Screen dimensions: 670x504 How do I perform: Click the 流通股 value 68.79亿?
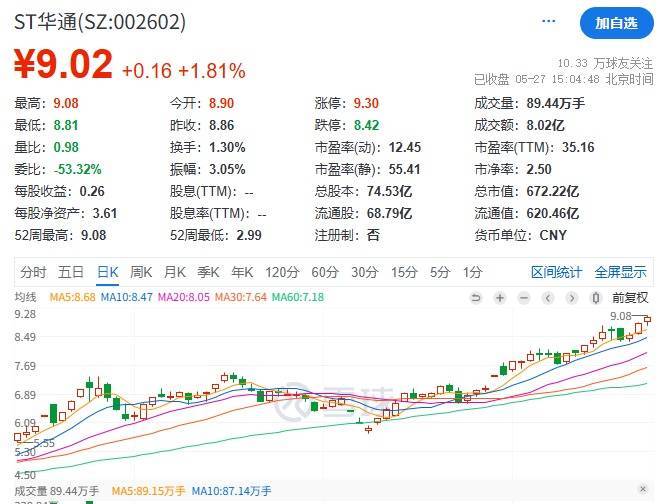pos(389,213)
